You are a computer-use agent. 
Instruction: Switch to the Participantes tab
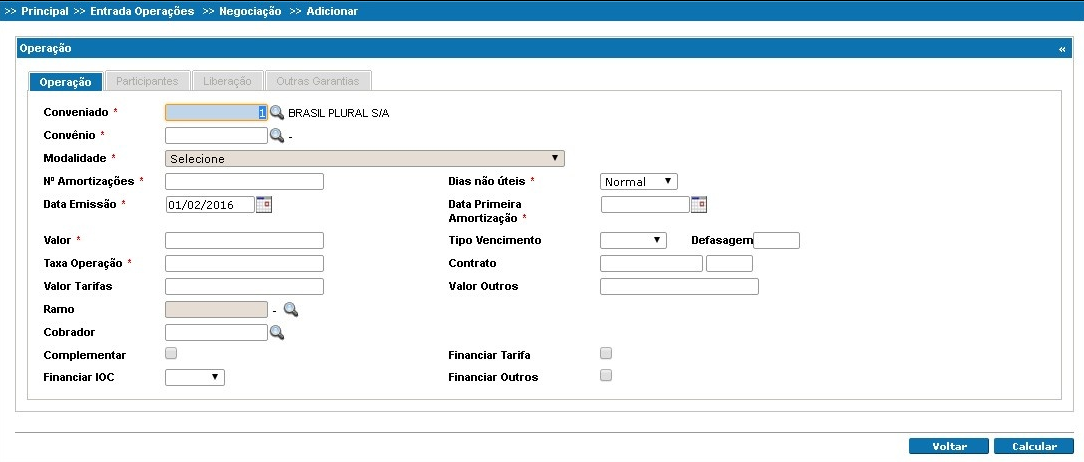[147, 81]
